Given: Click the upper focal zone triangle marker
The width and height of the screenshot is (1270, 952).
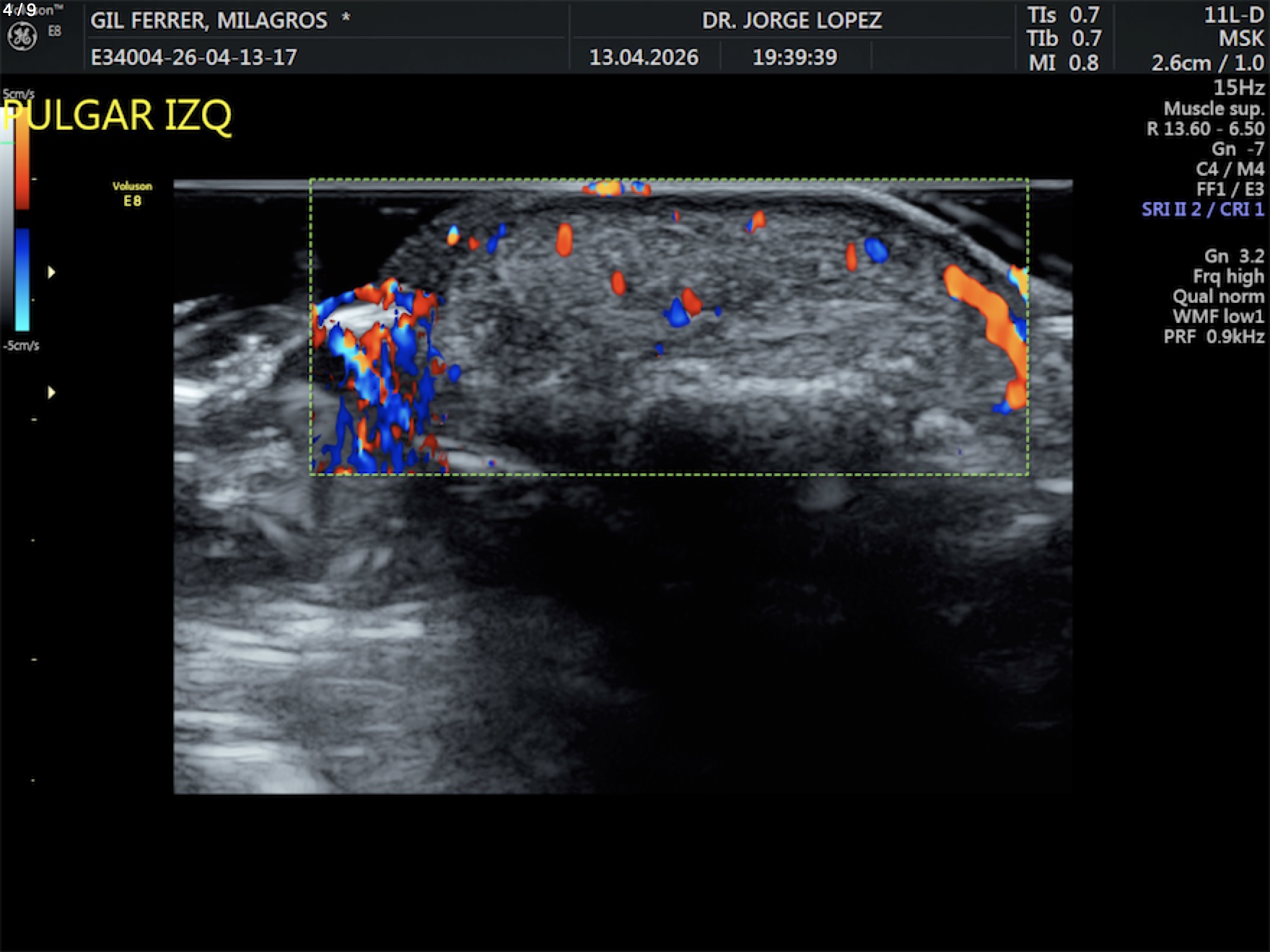Looking at the screenshot, I should [51, 273].
